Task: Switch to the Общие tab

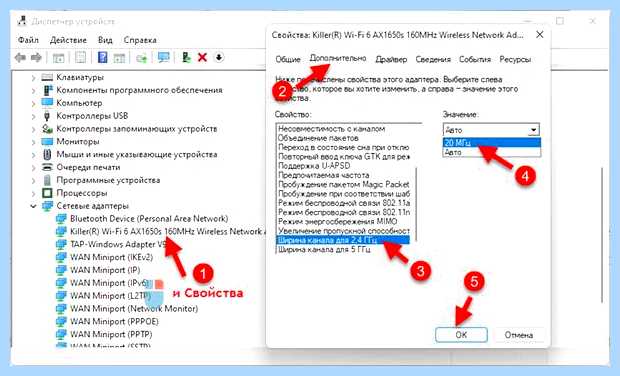Action: [288, 59]
